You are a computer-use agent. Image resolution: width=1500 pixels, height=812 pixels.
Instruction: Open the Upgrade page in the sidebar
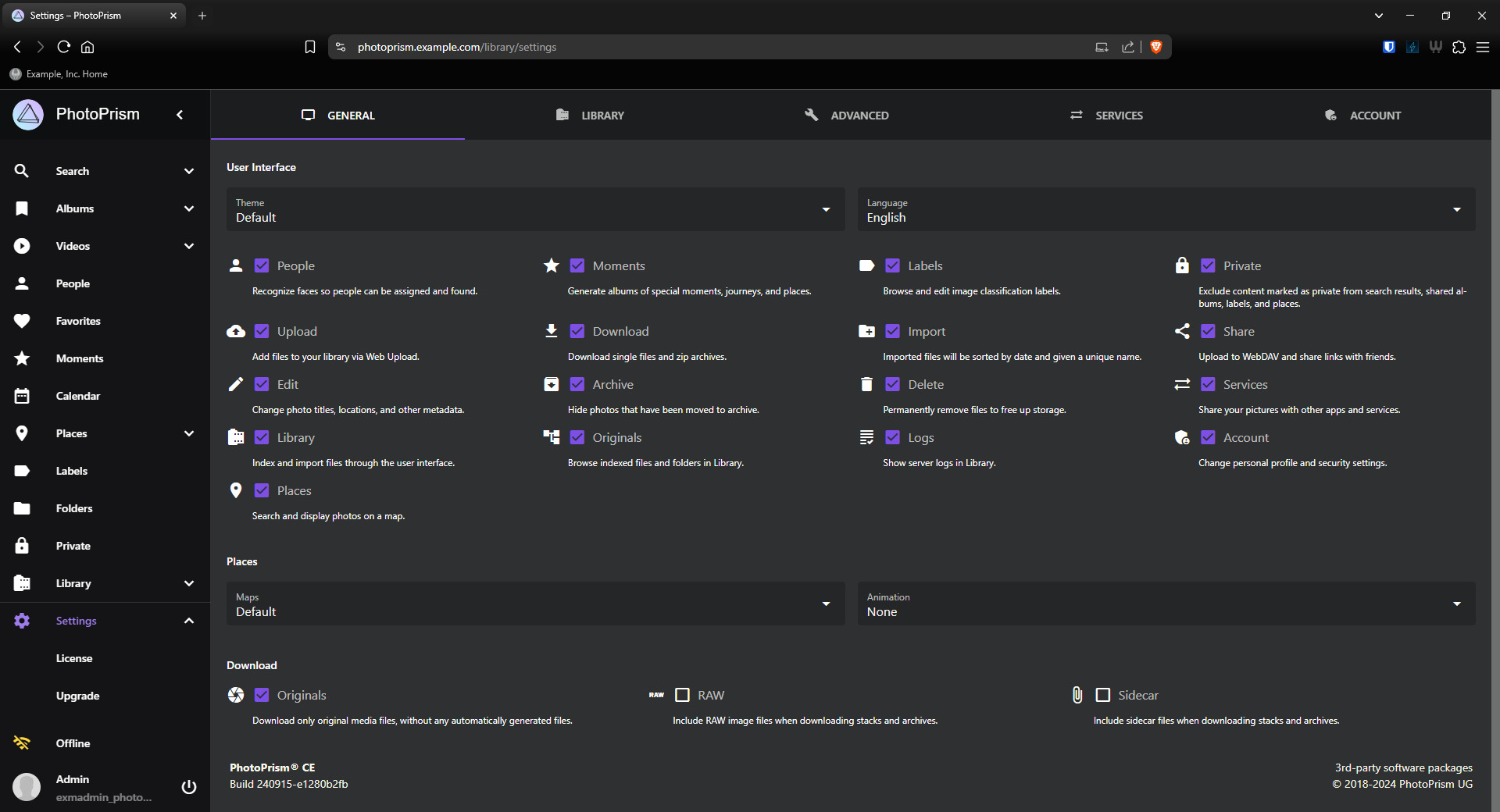[x=77, y=696]
